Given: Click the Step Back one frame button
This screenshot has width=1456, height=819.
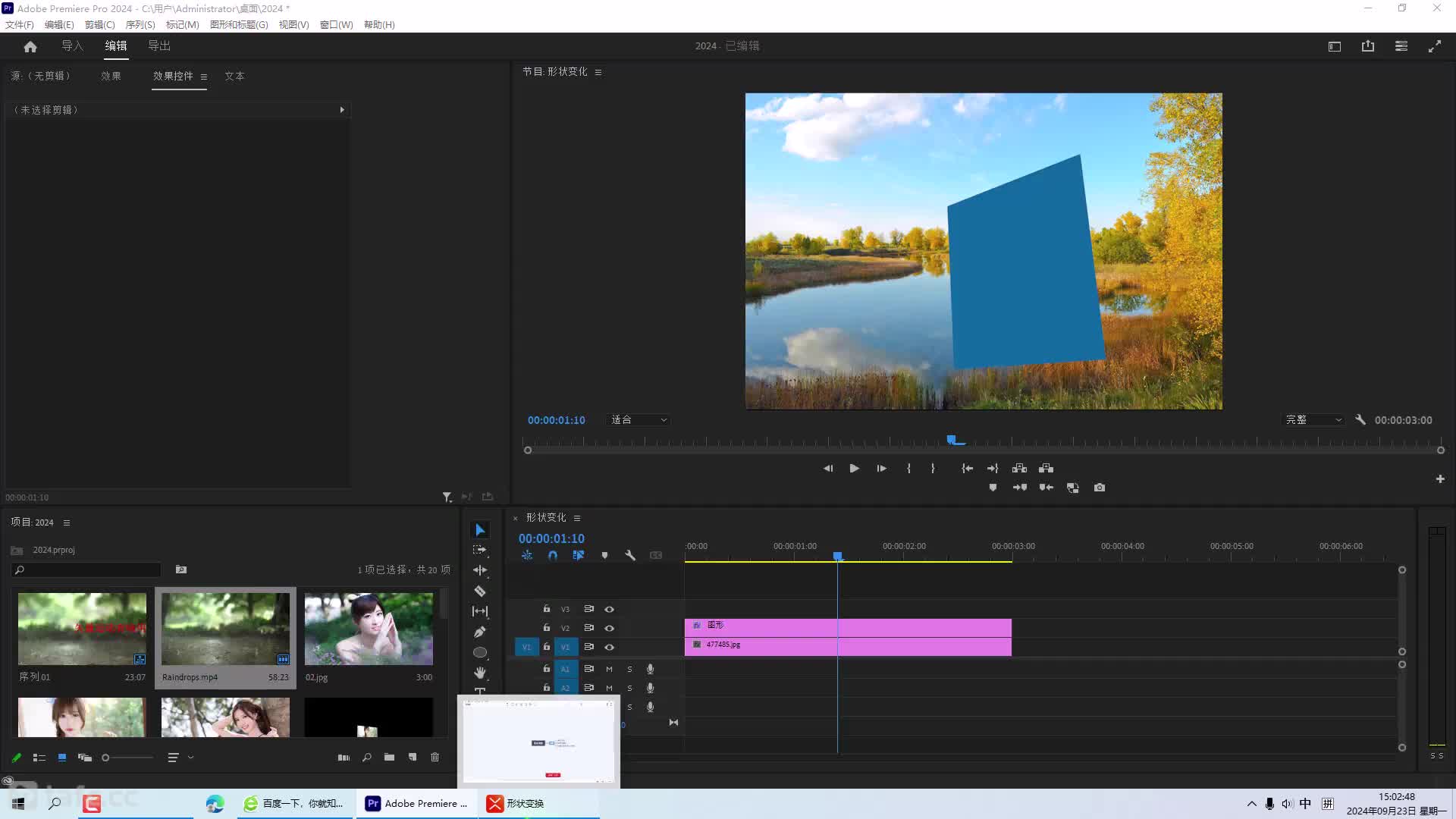Looking at the screenshot, I should pos(828,469).
